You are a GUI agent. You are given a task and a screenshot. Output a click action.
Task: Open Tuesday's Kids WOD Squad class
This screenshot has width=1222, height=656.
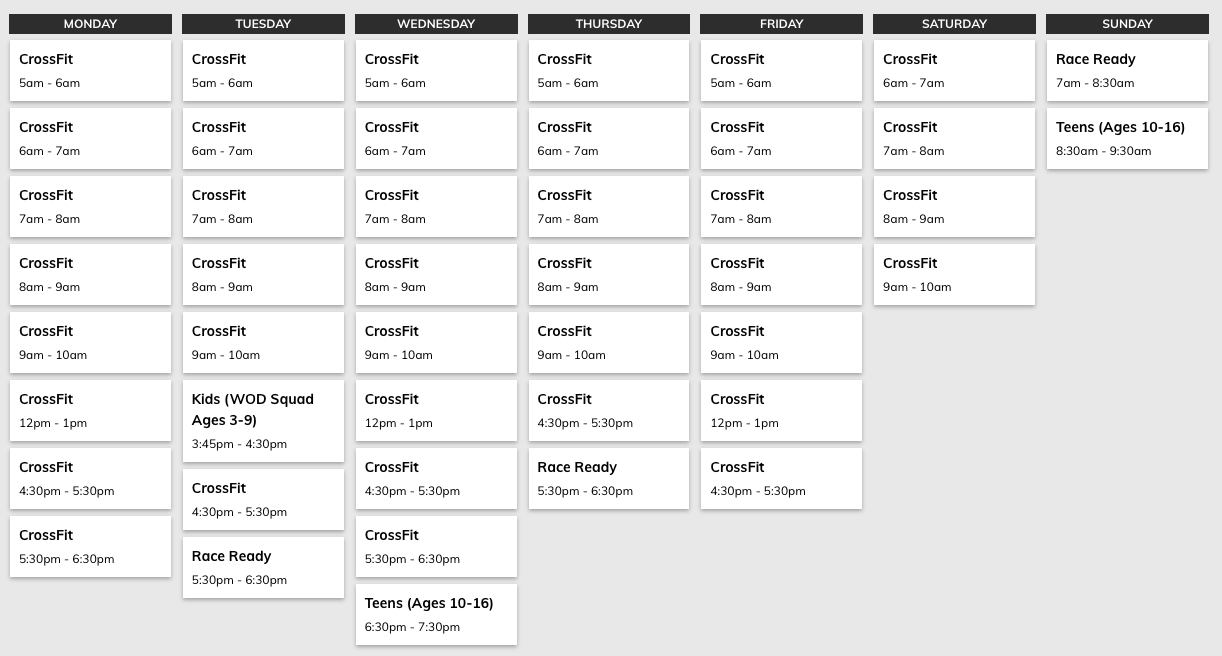263,420
